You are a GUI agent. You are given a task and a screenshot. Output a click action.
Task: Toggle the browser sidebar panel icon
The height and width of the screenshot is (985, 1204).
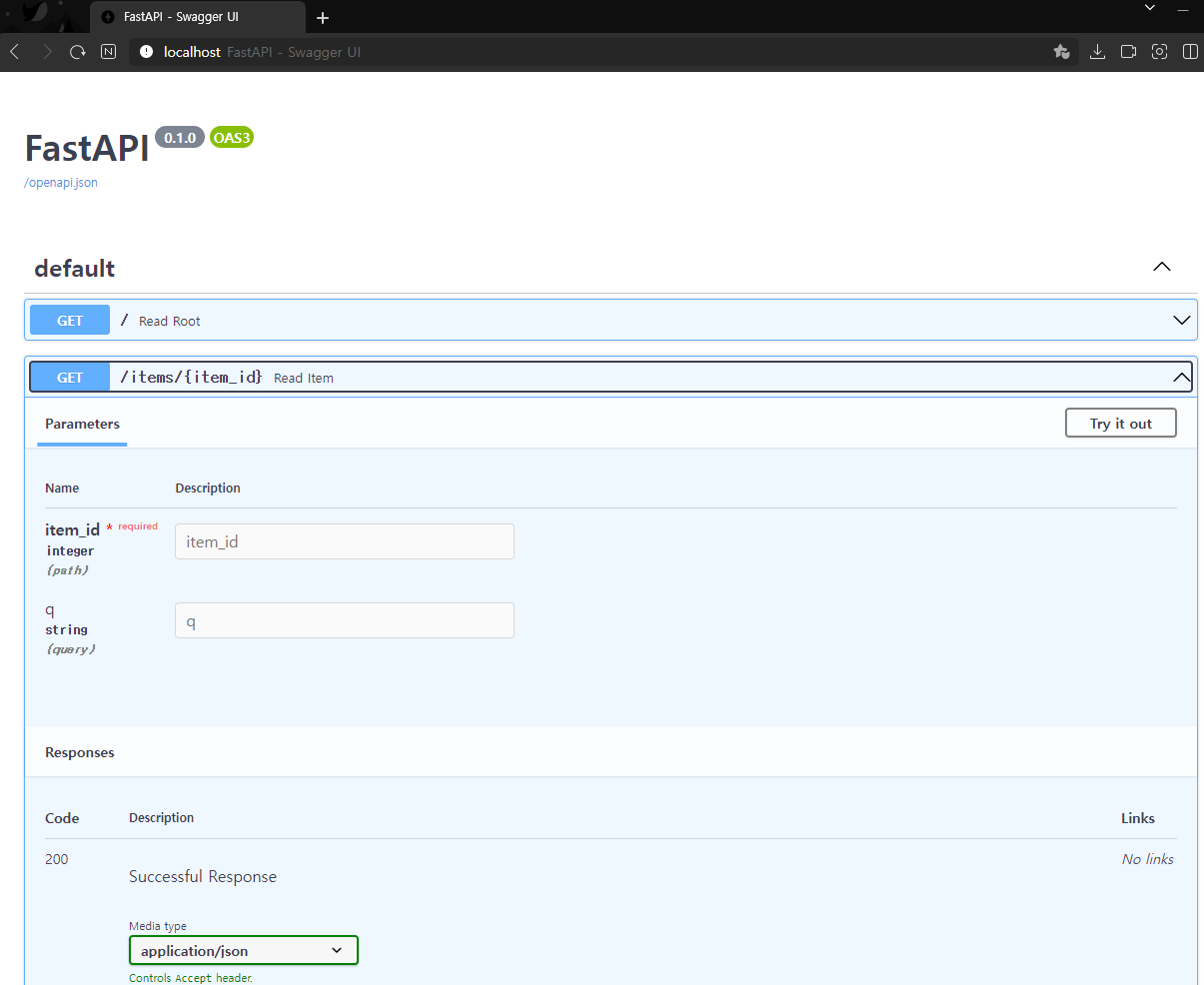(x=1190, y=52)
